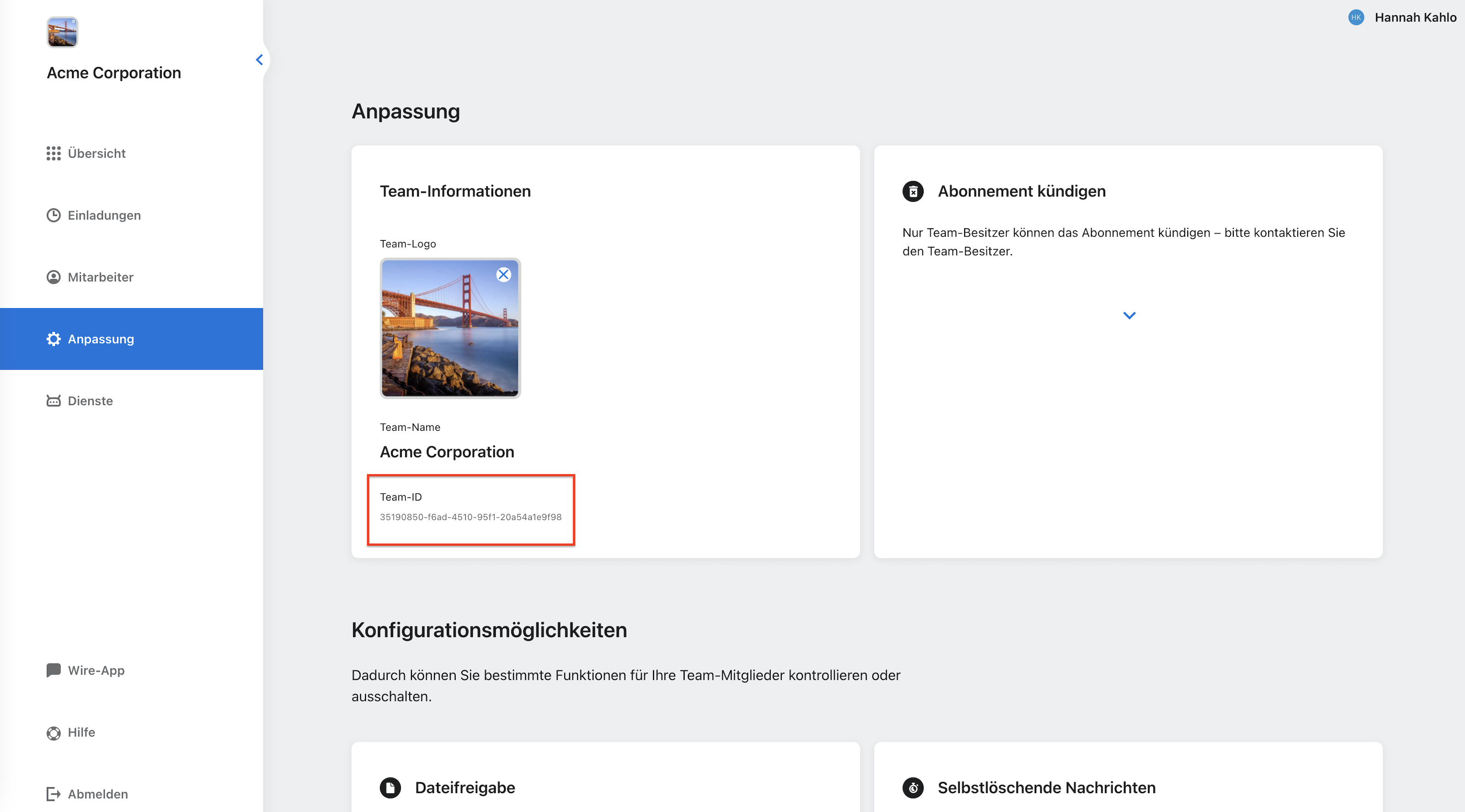Click the Team-Name label
Image resolution: width=1465 pixels, height=812 pixels.
click(x=410, y=428)
